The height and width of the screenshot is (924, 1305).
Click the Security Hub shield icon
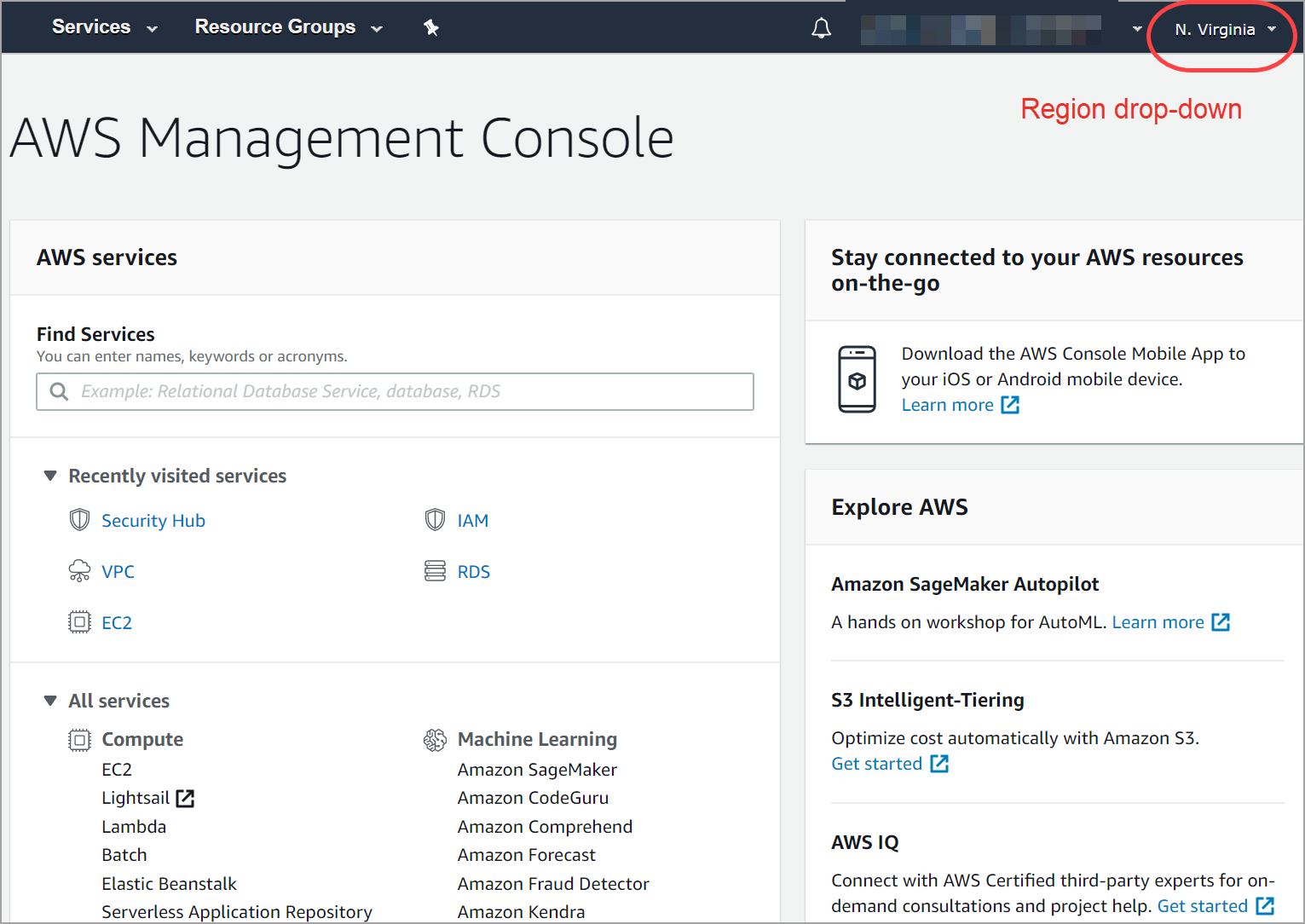[x=79, y=520]
